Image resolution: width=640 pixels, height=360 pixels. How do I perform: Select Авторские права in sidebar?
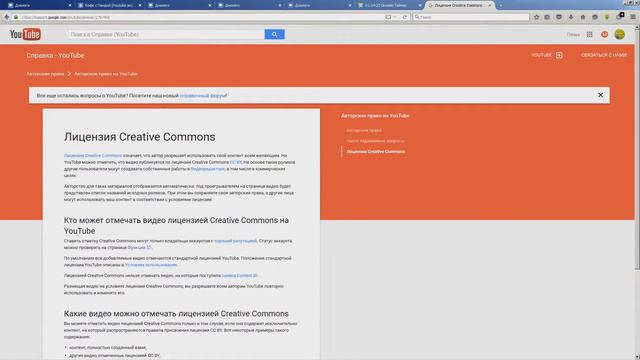click(x=364, y=130)
